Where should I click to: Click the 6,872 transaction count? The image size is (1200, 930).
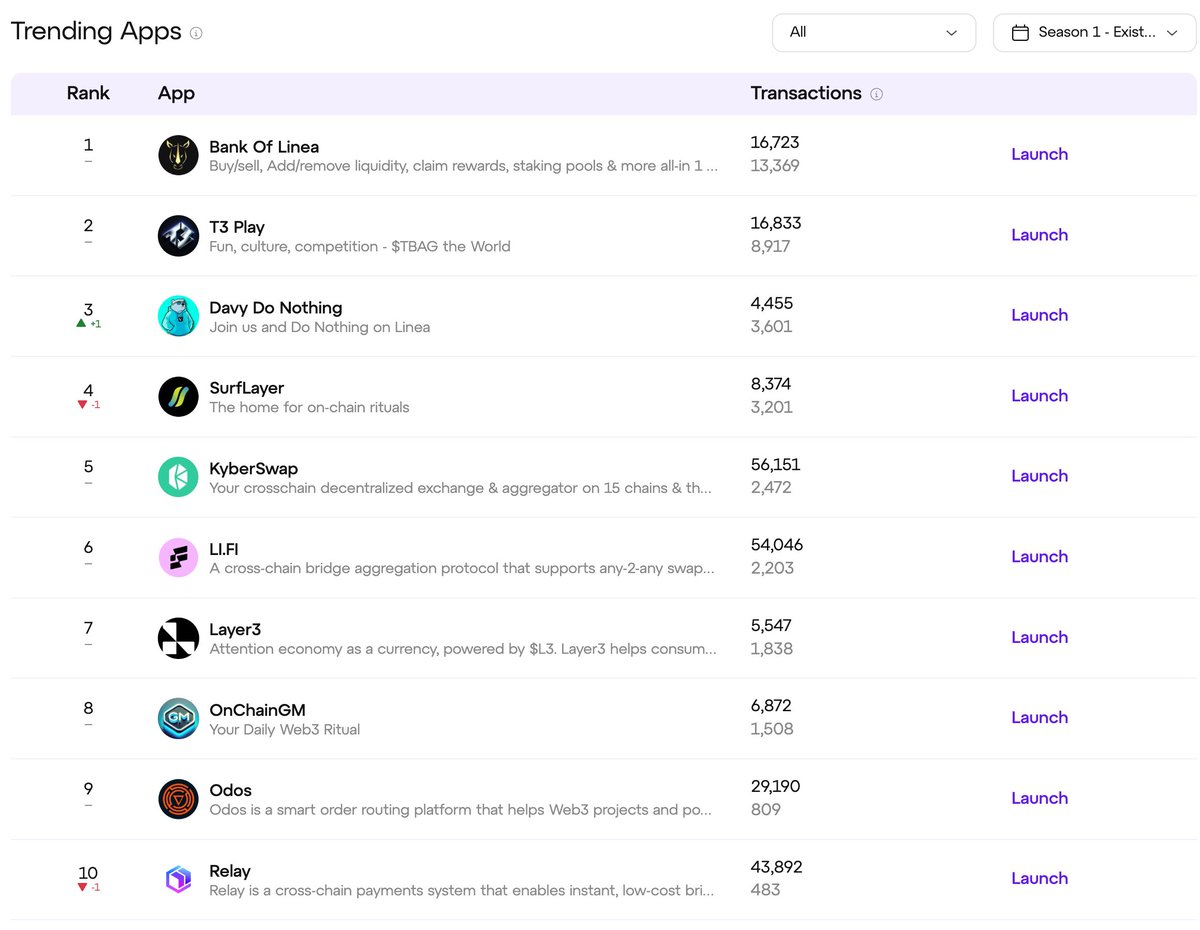tap(771, 706)
